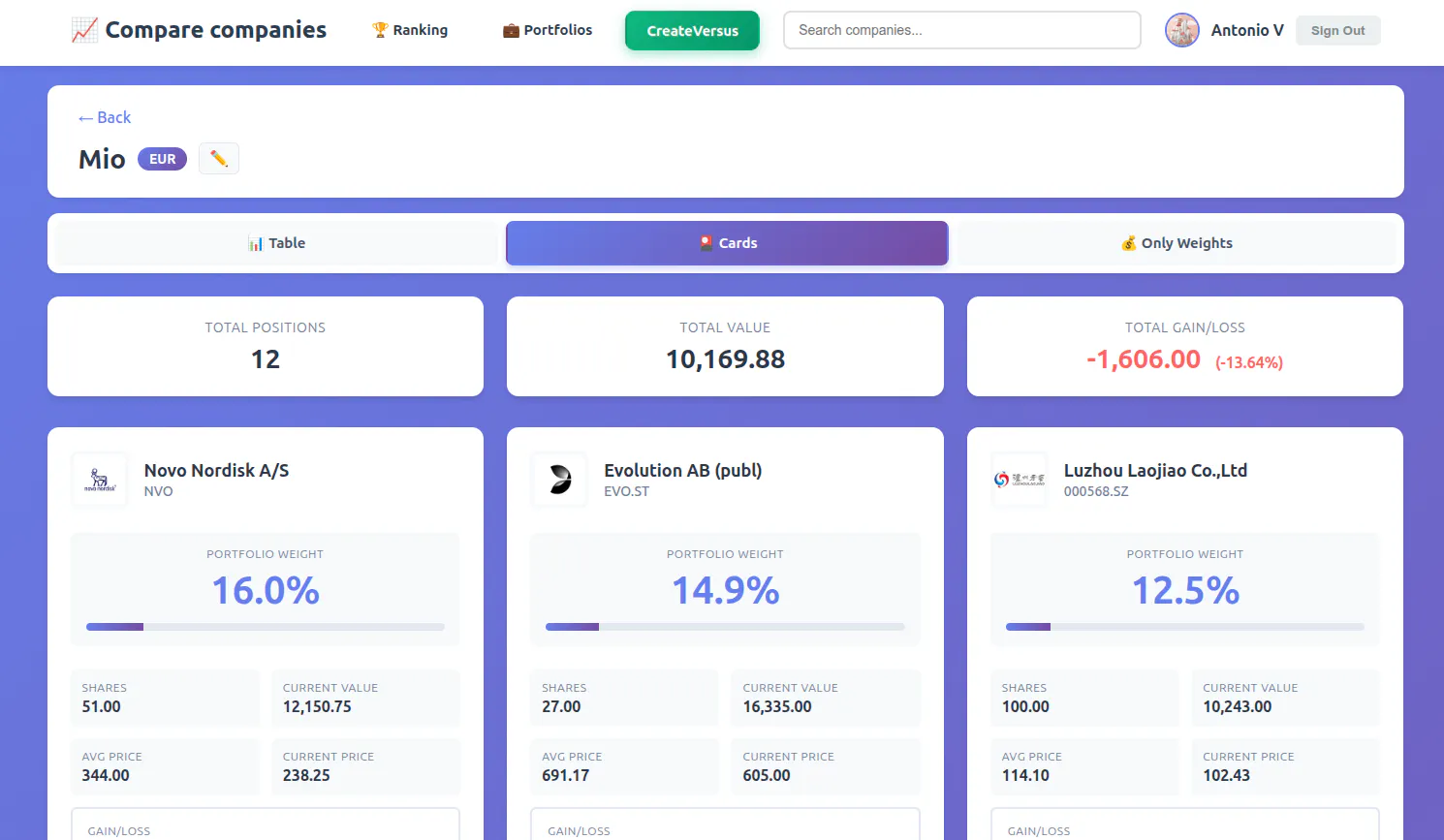1444x840 pixels.
Task: Click the 12.5% portfolio weight value
Action: click(1185, 591)
